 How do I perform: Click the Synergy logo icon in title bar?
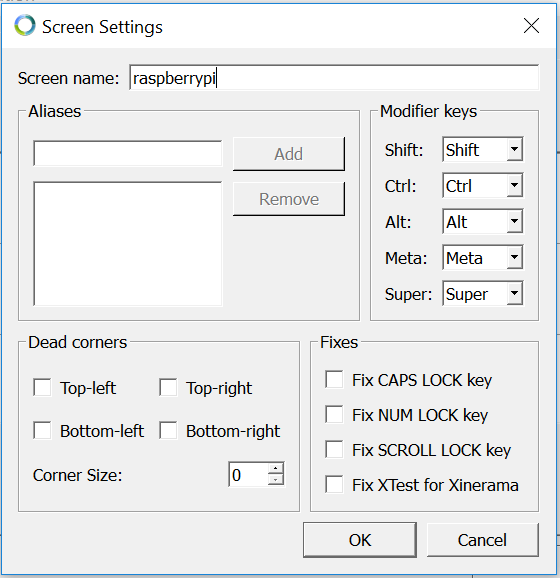25,25
